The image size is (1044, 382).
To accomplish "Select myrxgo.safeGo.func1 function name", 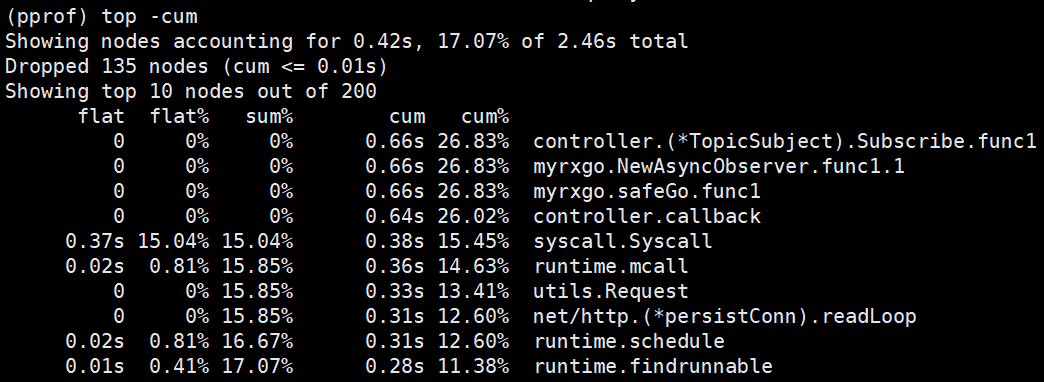I will (x=647, y=192).
